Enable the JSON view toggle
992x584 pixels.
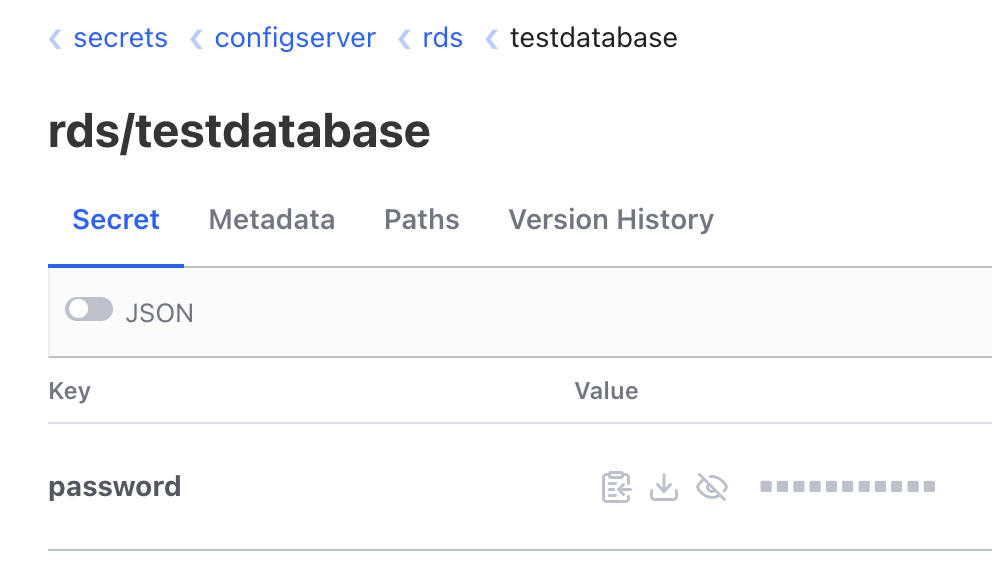point(89,309)
